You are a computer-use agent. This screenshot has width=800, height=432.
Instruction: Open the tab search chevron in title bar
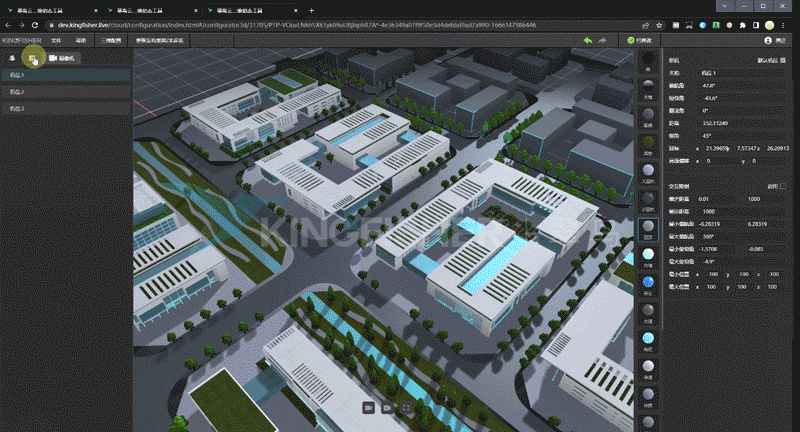[x=724, y=6]
